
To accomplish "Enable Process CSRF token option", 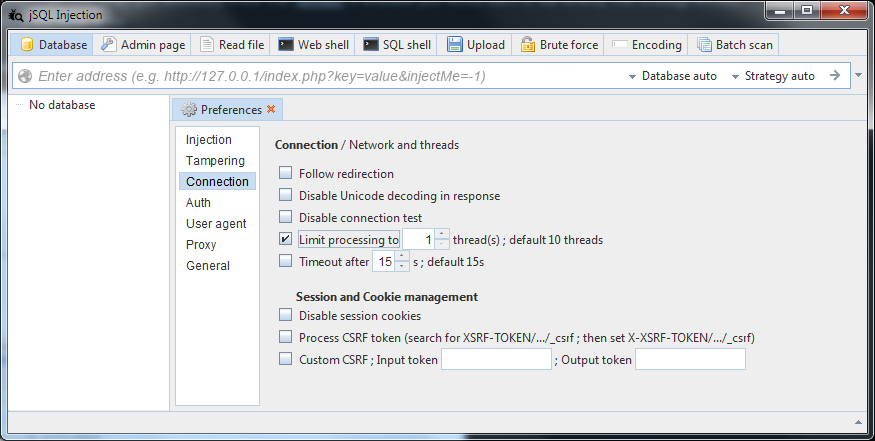I will [x=286, y=337].
